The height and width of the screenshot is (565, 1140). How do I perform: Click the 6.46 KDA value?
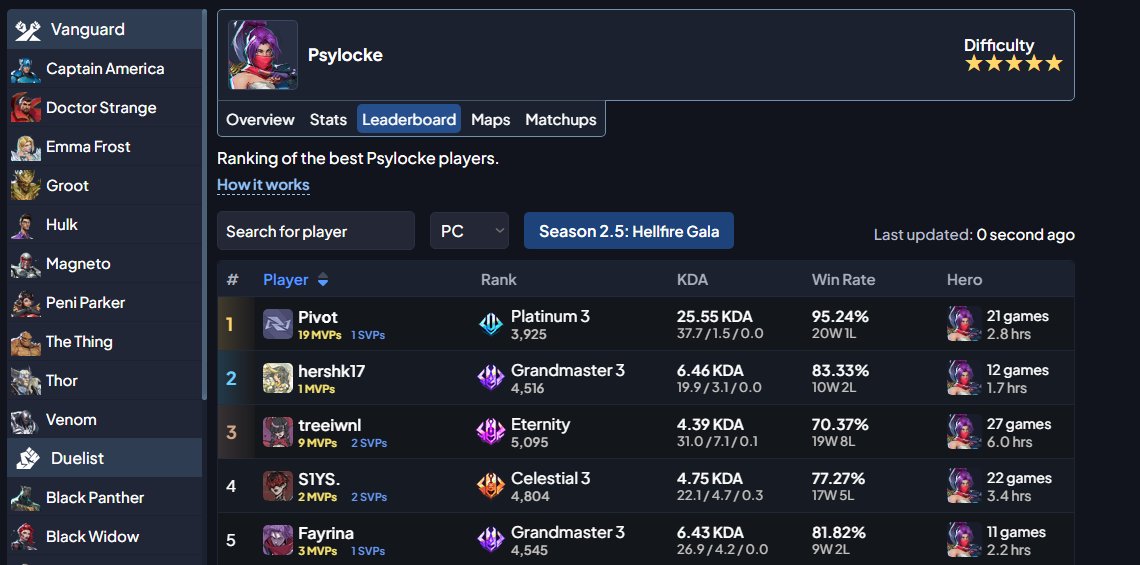pyautogui.click(x=710, y=370)
